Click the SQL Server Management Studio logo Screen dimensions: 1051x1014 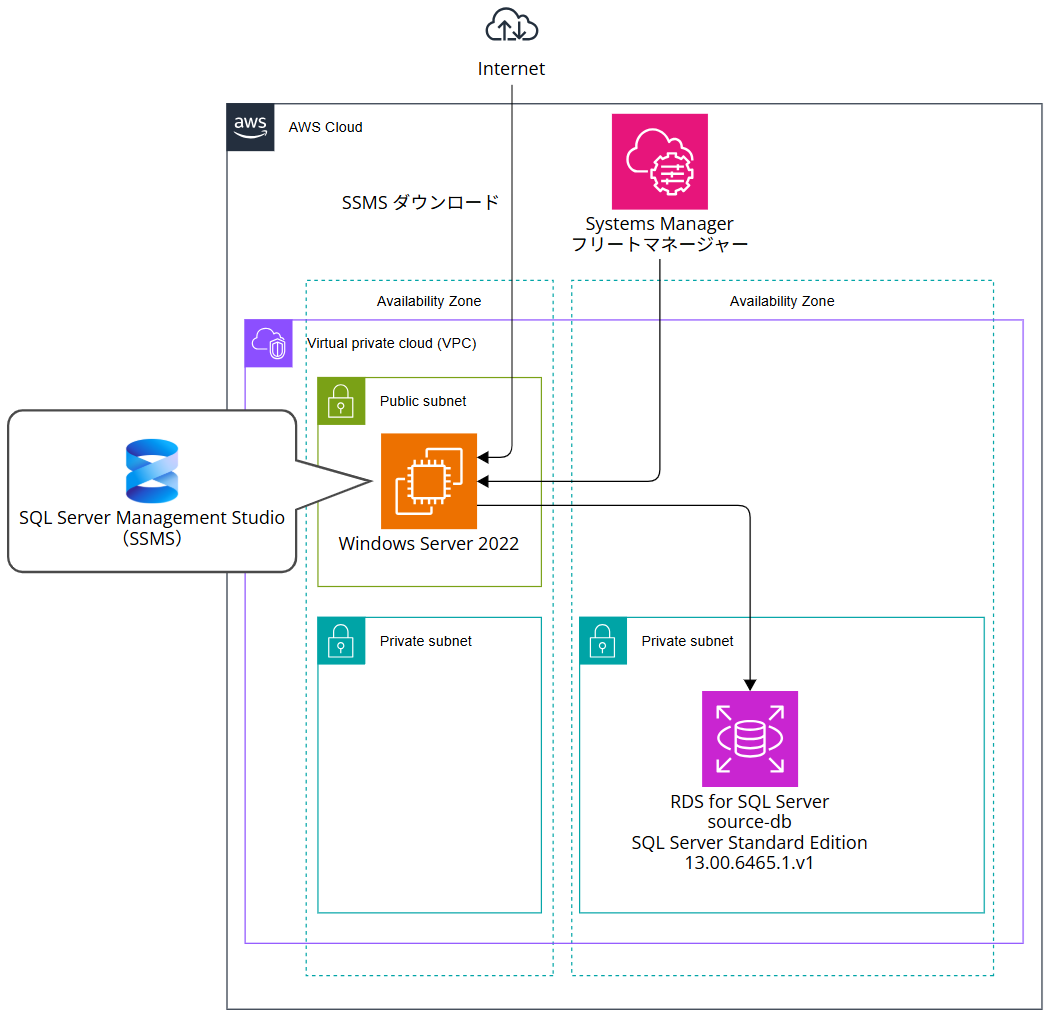tap(152, 471)
